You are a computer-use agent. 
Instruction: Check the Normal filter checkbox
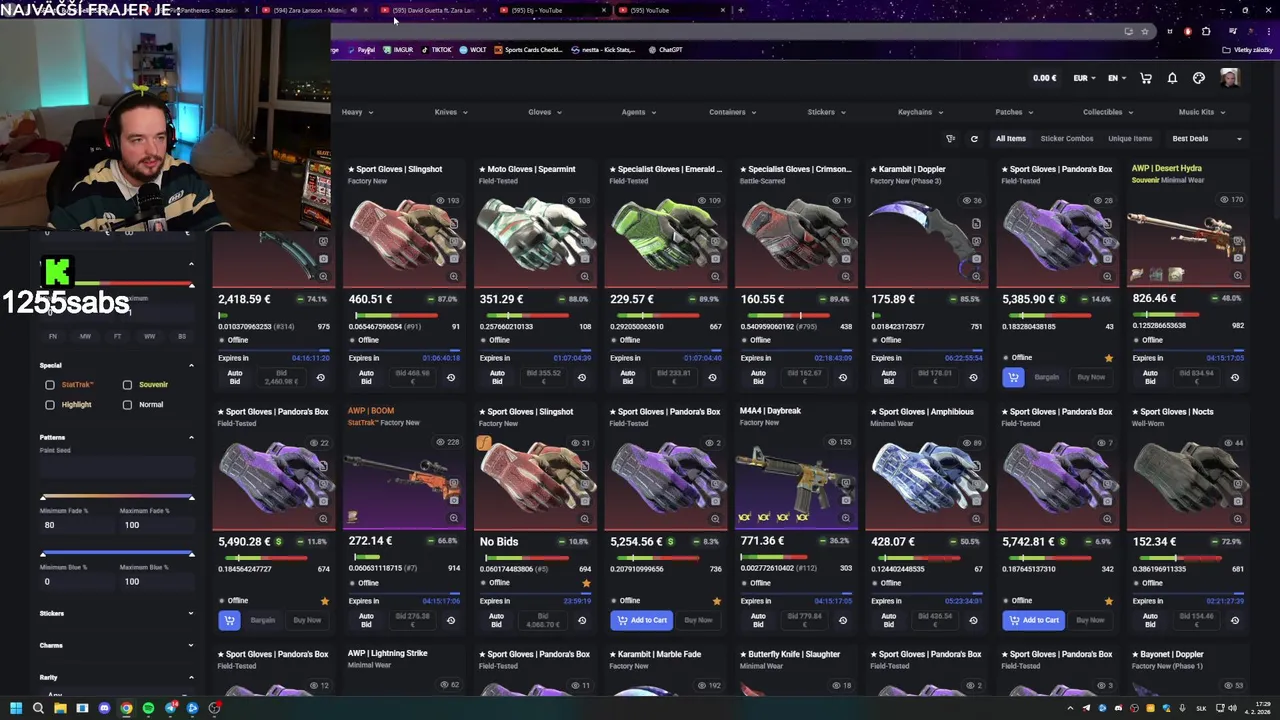(x=127, y=404)
